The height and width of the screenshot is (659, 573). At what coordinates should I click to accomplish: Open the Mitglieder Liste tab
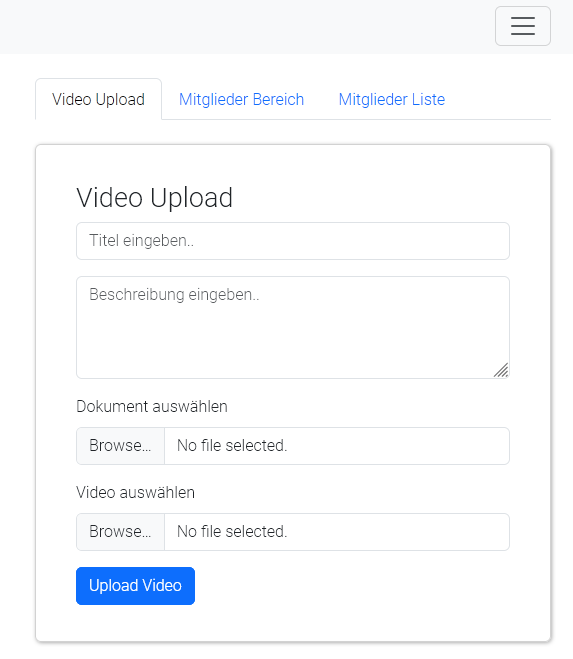click(392, 99)
